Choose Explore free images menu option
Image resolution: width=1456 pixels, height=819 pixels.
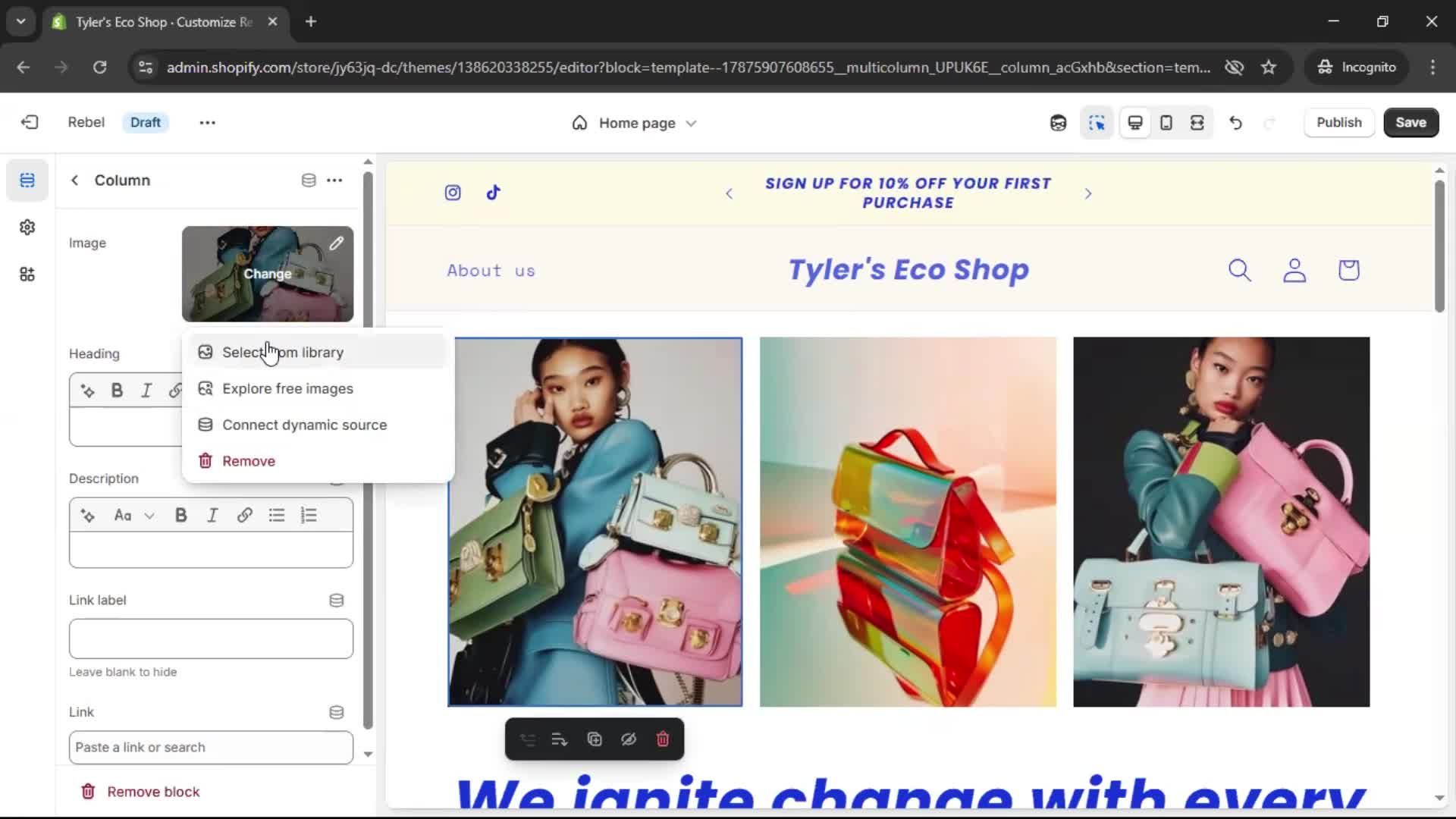click(x=287, y=389)
